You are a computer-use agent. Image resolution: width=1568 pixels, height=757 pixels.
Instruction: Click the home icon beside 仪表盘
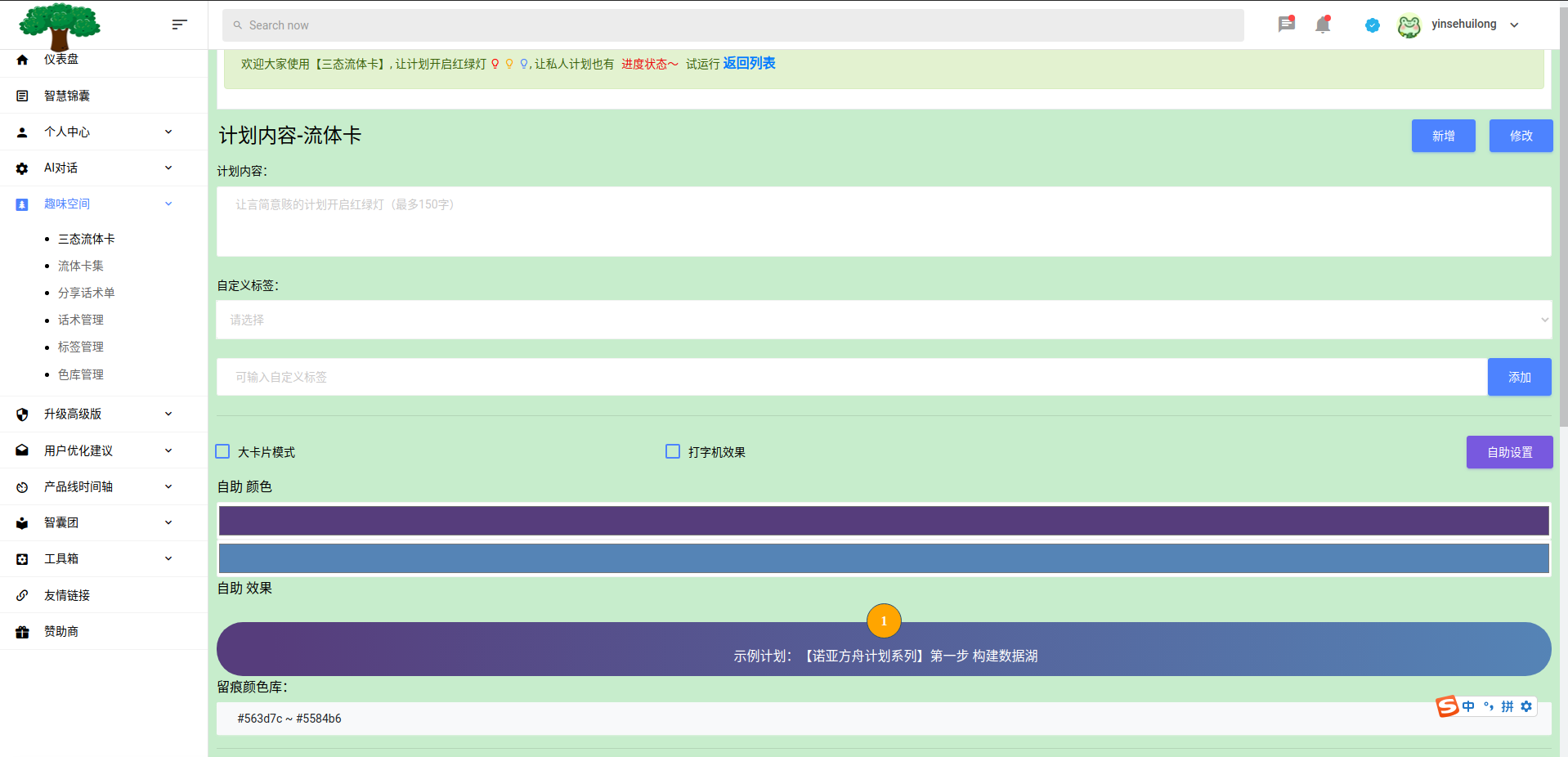(22, 60)
